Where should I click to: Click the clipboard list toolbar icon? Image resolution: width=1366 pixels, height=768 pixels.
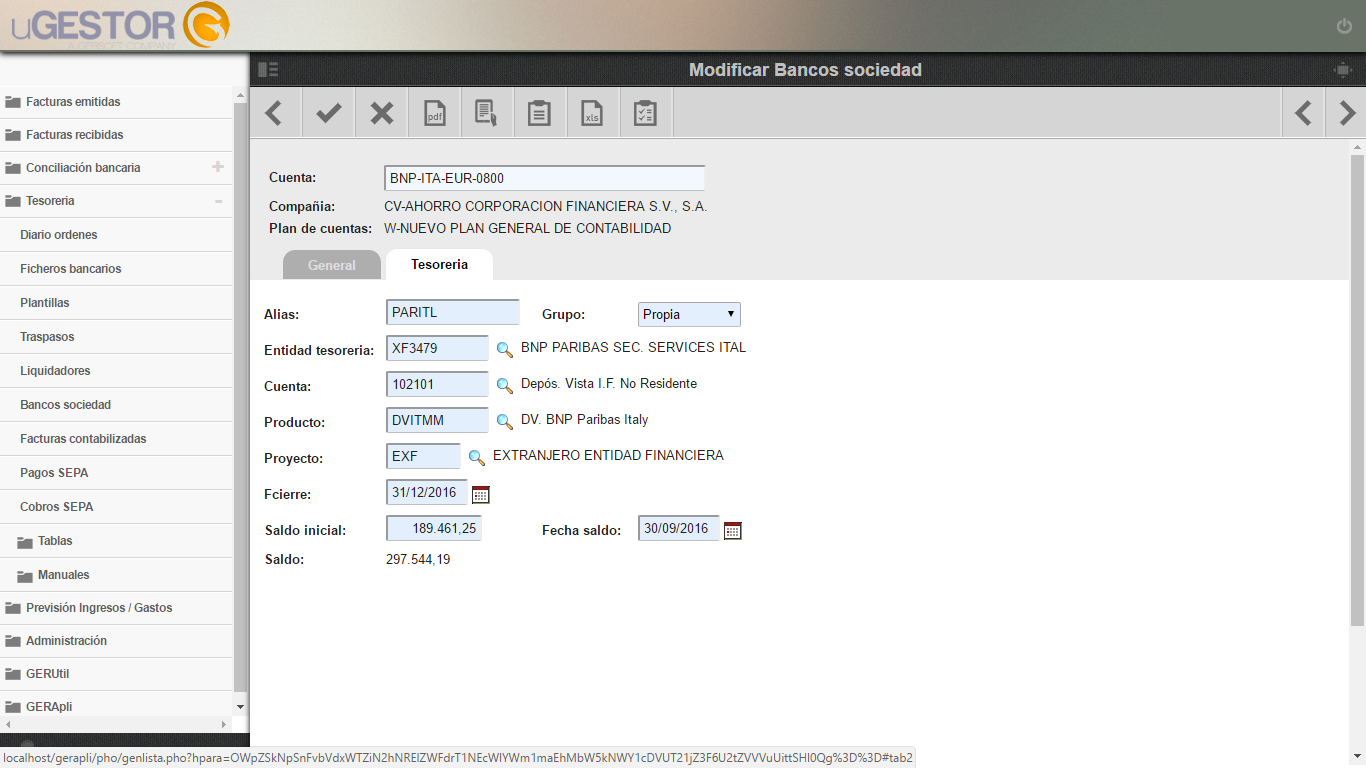(x=540, y=113)
